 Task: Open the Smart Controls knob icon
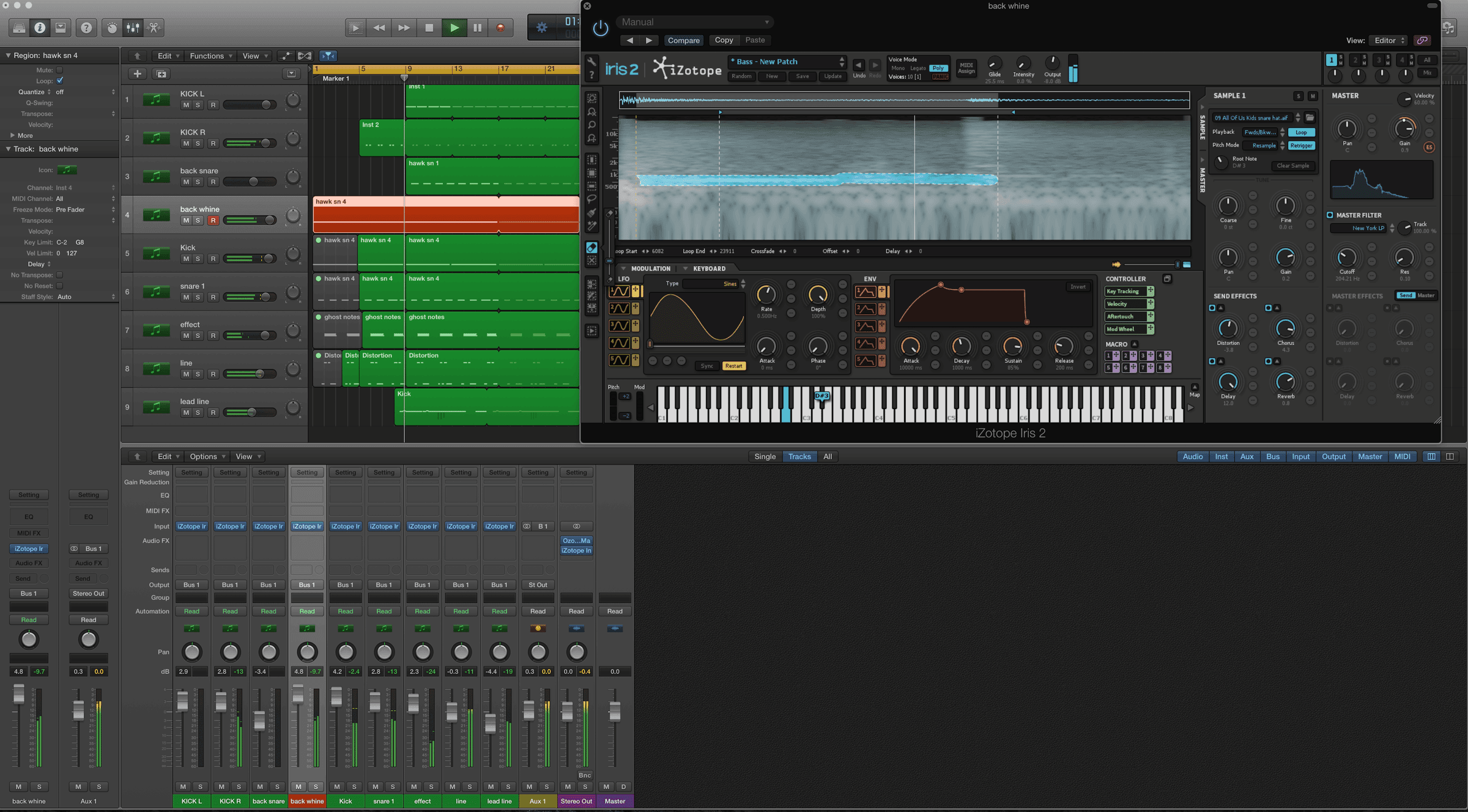click(x=112, y=28)
